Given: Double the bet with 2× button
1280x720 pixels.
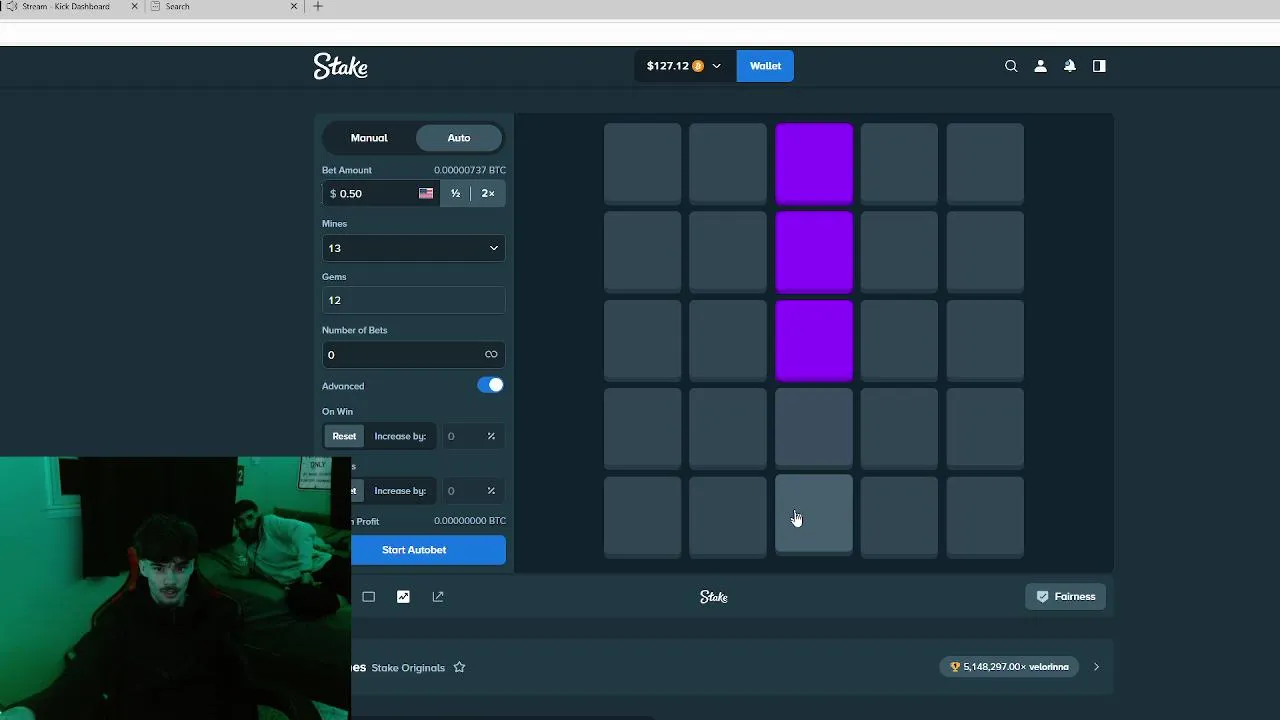Looking at the screenshot, I should click(x=488, y=193).
